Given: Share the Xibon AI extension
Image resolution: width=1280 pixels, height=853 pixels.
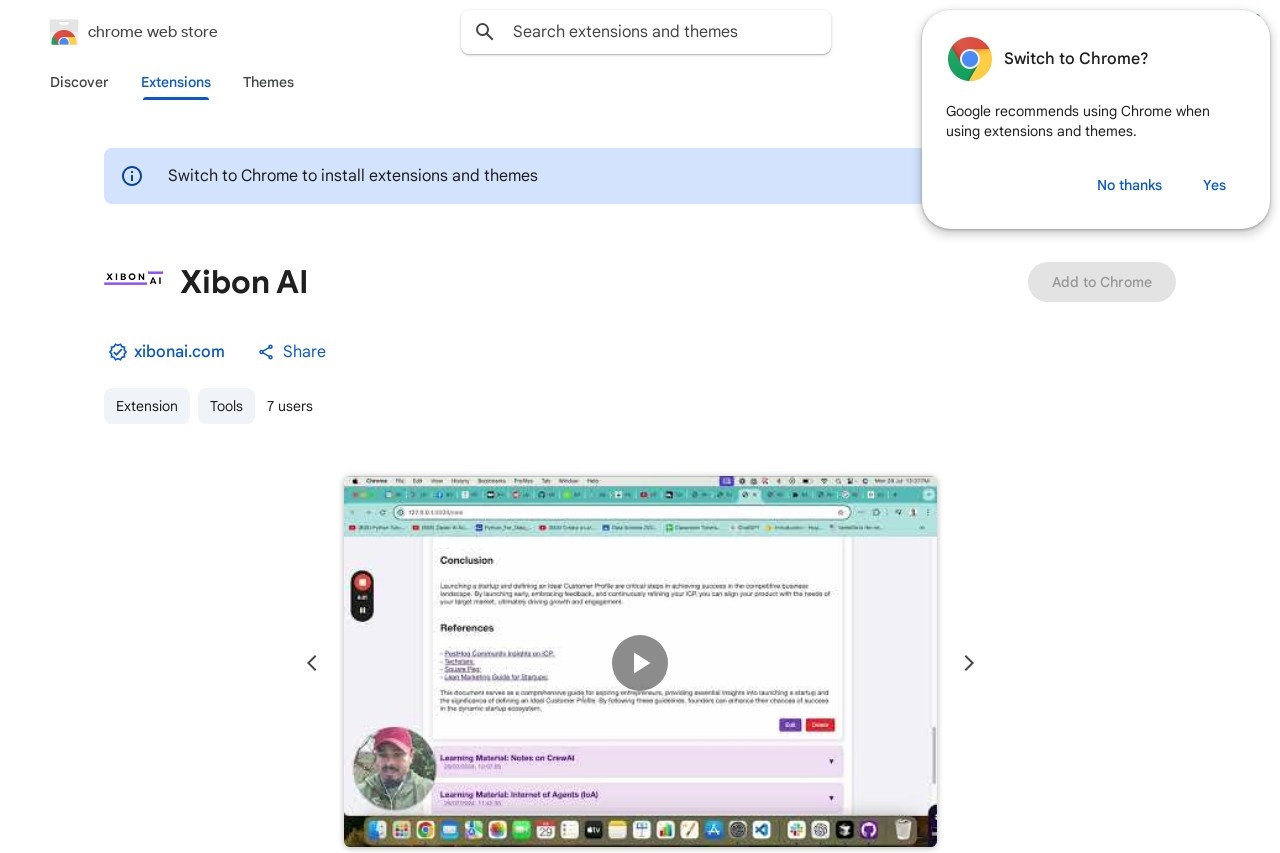Looking at the screenshot, I should pos(292,351).
